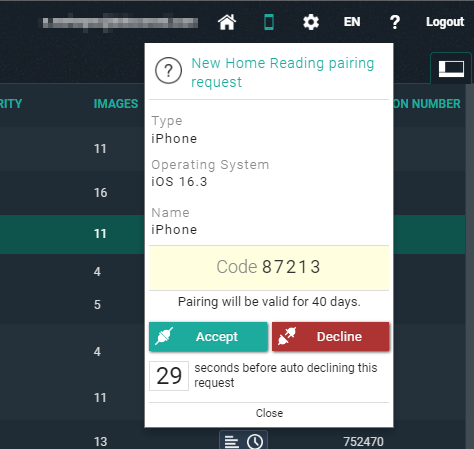Viewport: 474px width, 449px height.
Task: Switch language using the EN selector
Action: (x=352, y=22)
